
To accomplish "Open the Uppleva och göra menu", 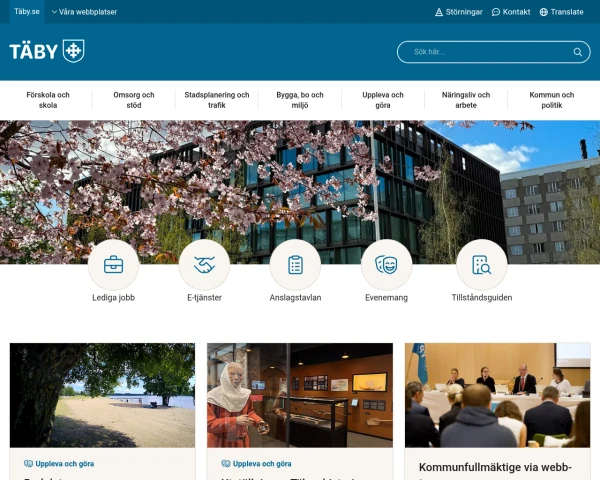I will 383,100.
